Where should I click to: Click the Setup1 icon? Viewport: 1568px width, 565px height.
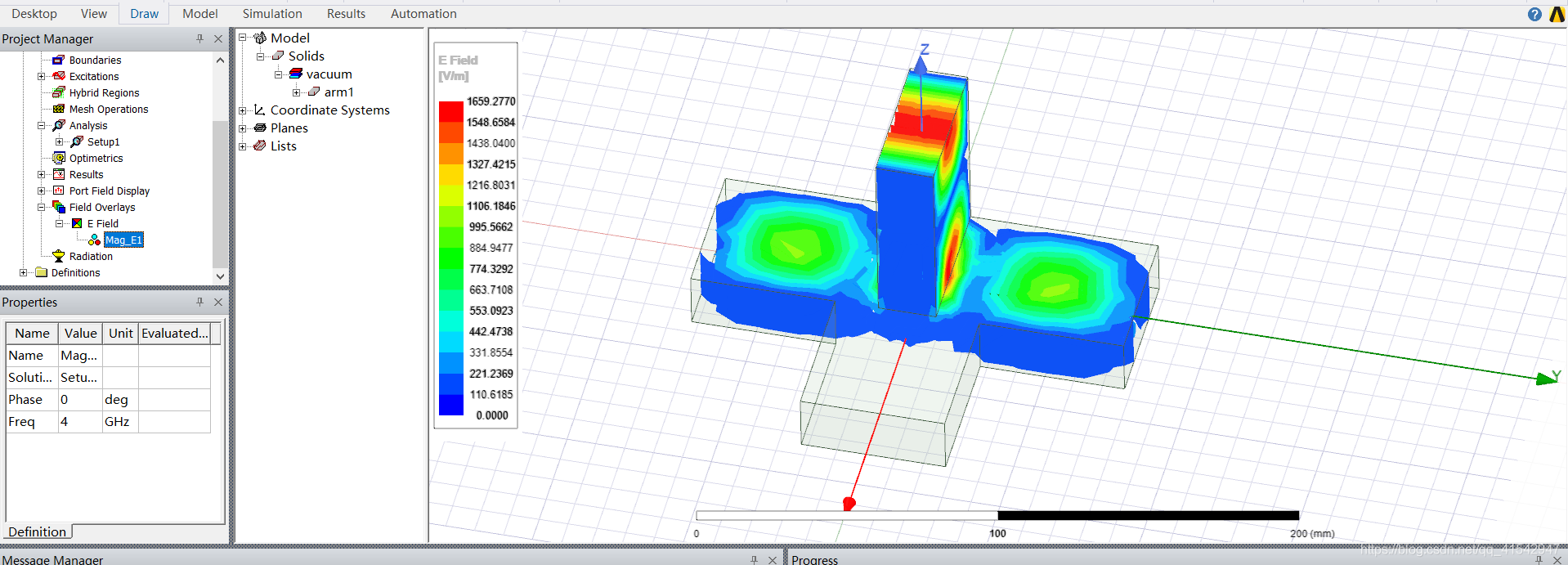coord(77,141)
